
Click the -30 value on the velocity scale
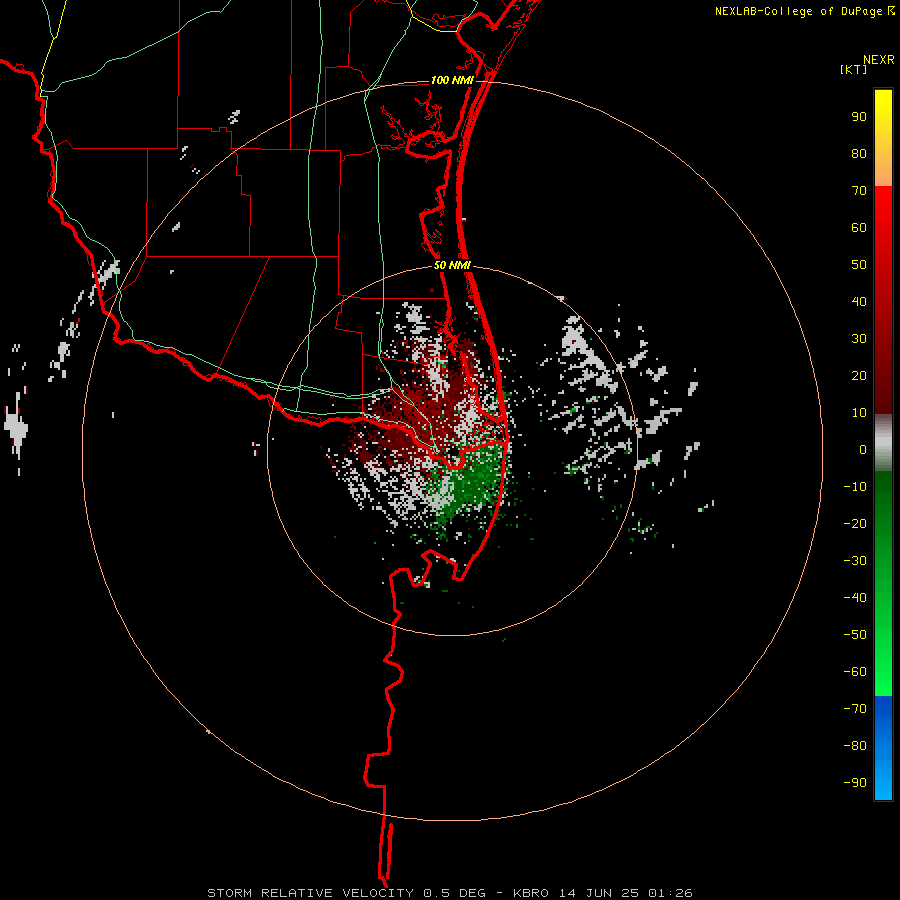[x=855, y=561]
